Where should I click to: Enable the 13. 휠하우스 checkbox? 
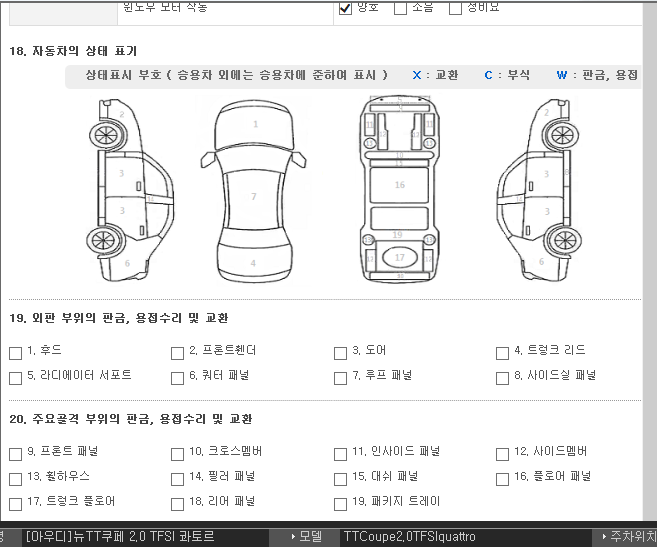click(15, 478)
